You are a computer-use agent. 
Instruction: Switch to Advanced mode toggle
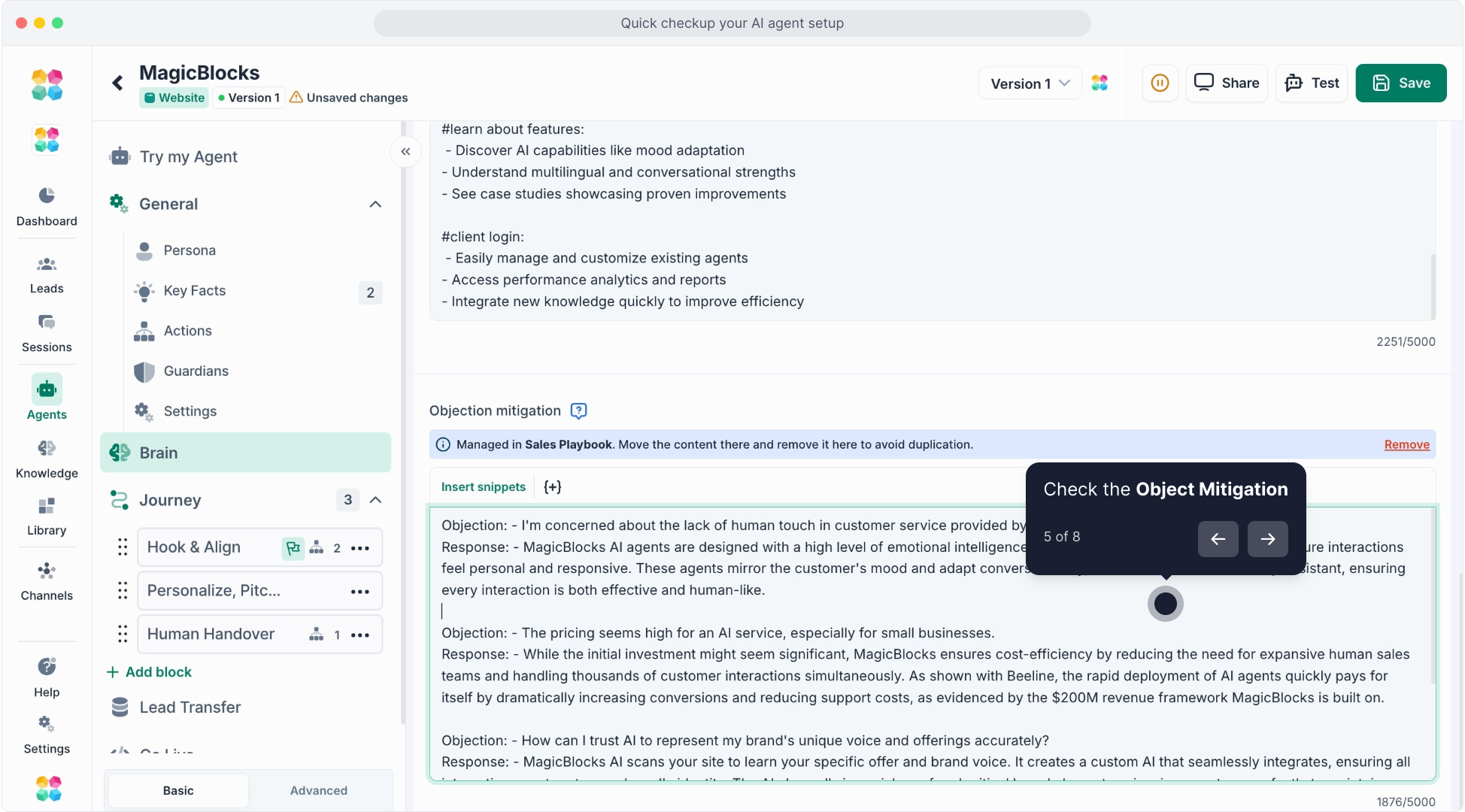(319, 790)
